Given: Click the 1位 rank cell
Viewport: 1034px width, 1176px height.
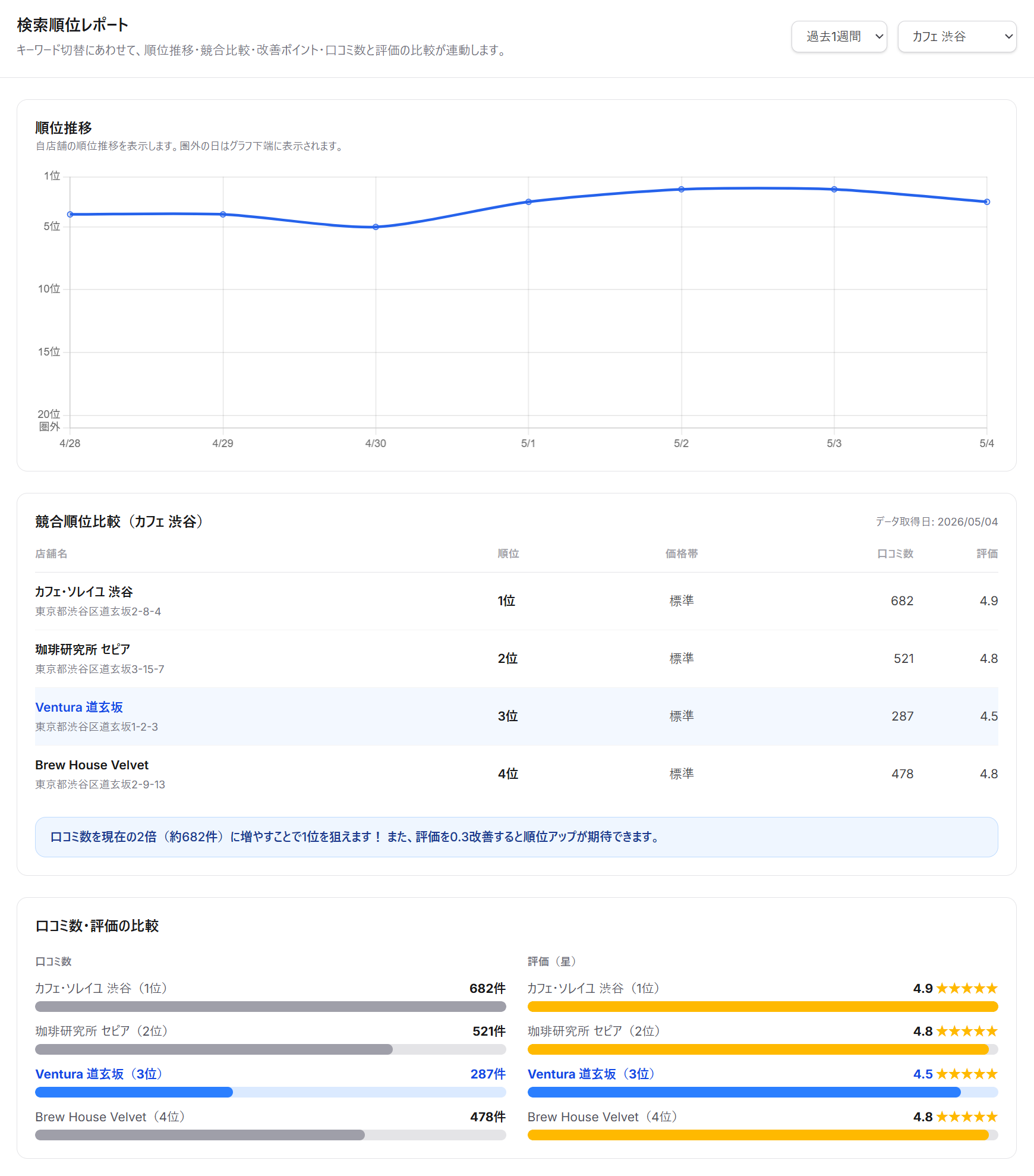Looking at the screenshot, I should 506,601.
